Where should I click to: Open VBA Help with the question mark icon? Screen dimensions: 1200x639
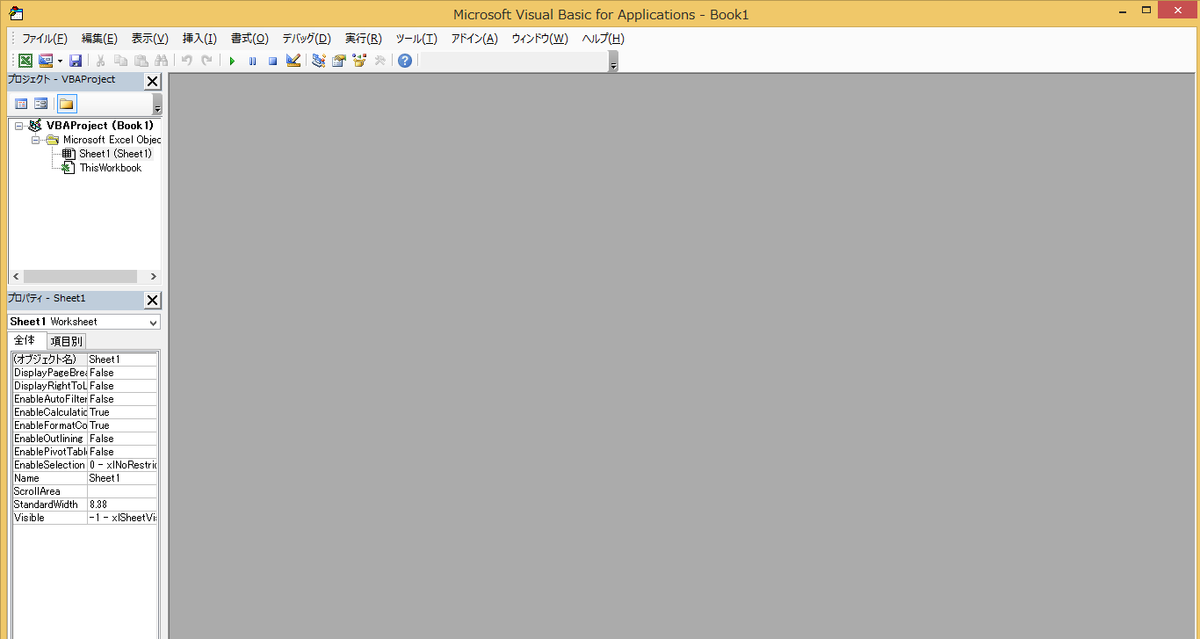pos(404,60)
